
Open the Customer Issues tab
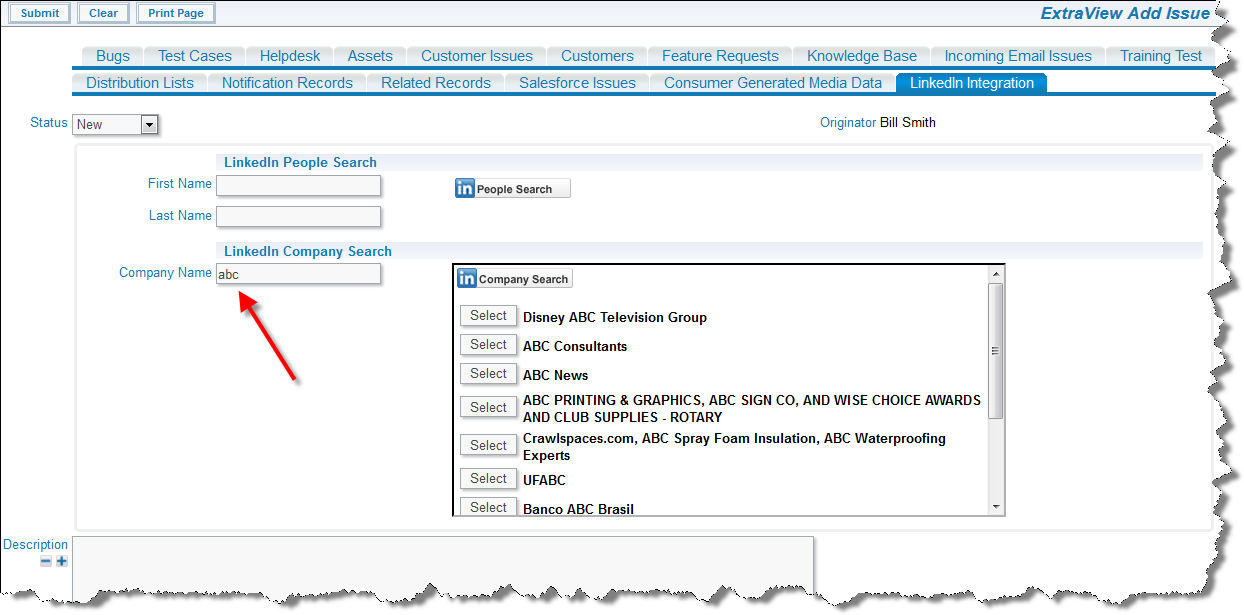pyautogui.click(x=477, y=56)
